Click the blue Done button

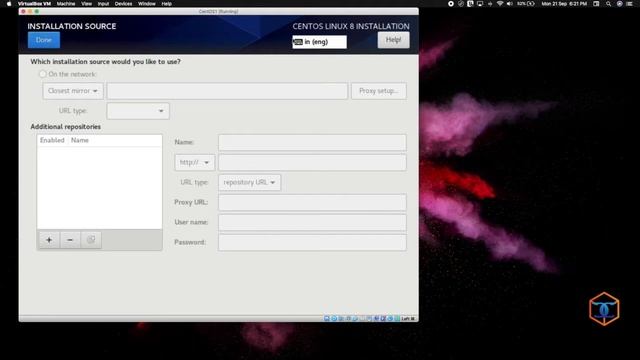[x=44, y=40]
